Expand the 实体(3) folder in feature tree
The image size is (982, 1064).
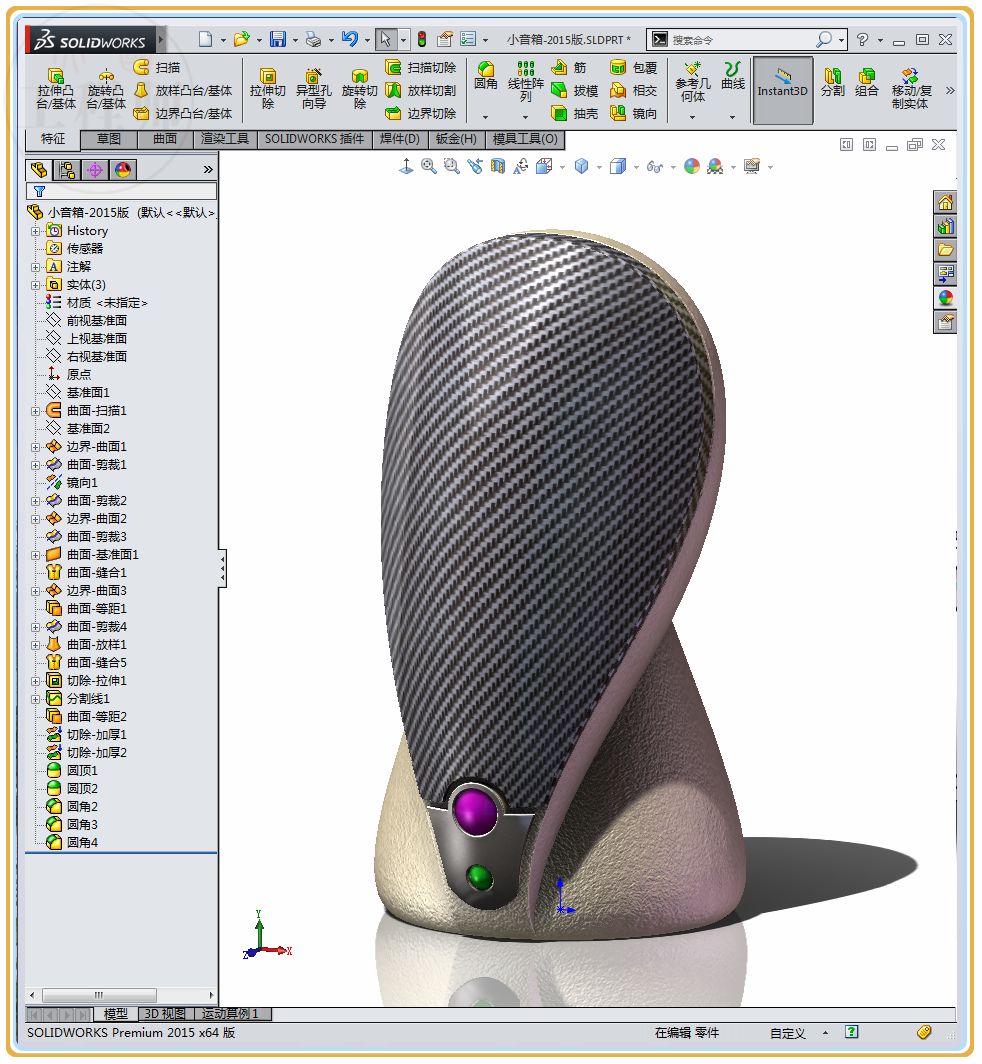click(x=33, y=285)
